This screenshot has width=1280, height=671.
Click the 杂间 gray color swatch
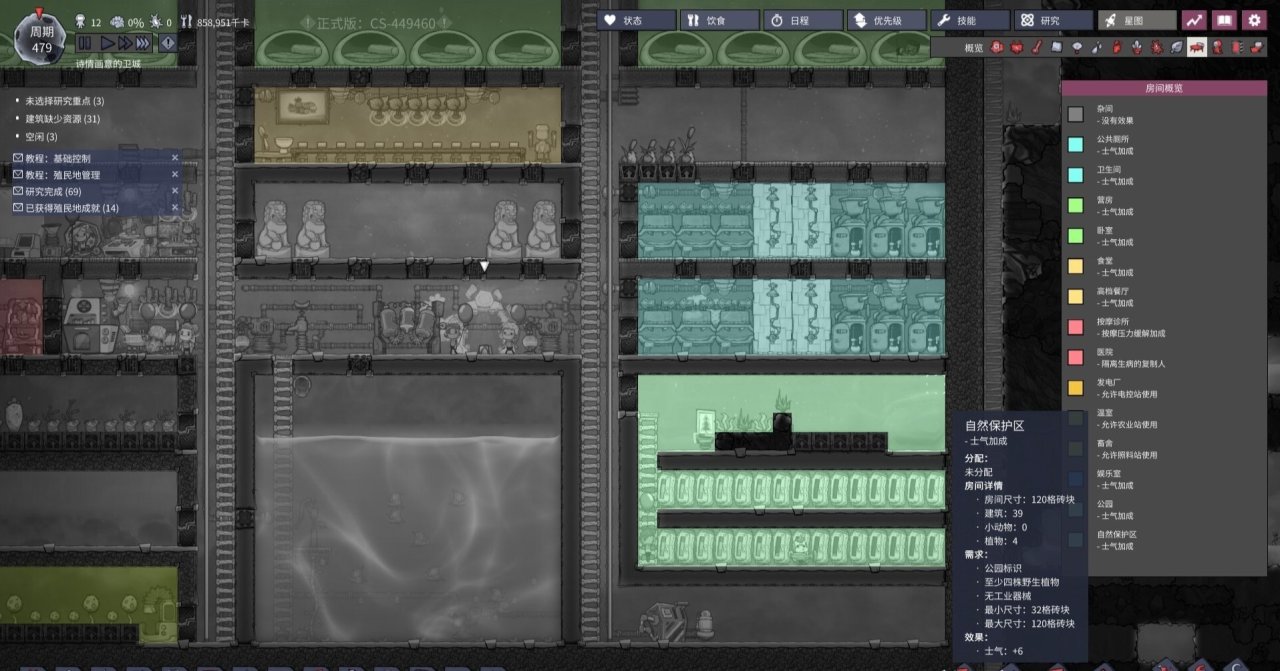pyautogui.click(x=1075, y=115)
